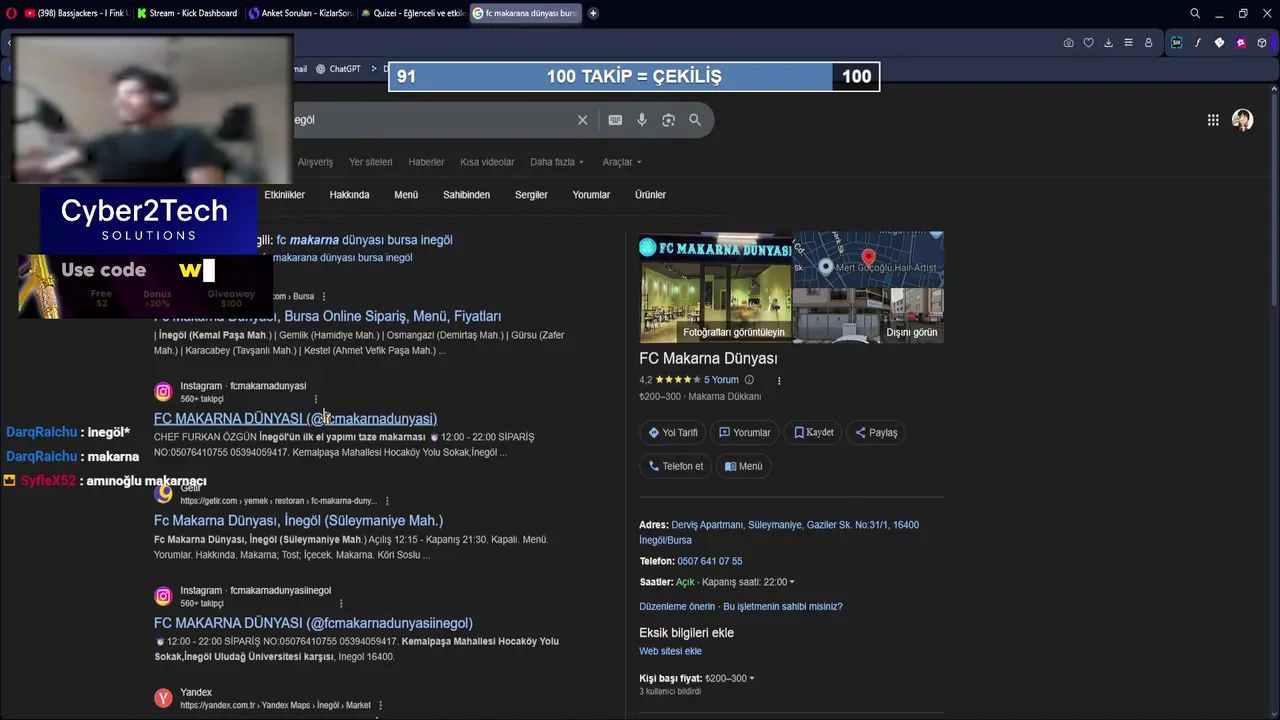Open Fc Makarna Dünyası İnegöl Süleymaniye result
Screen dimensions: 1280x720
click(298, 521)
